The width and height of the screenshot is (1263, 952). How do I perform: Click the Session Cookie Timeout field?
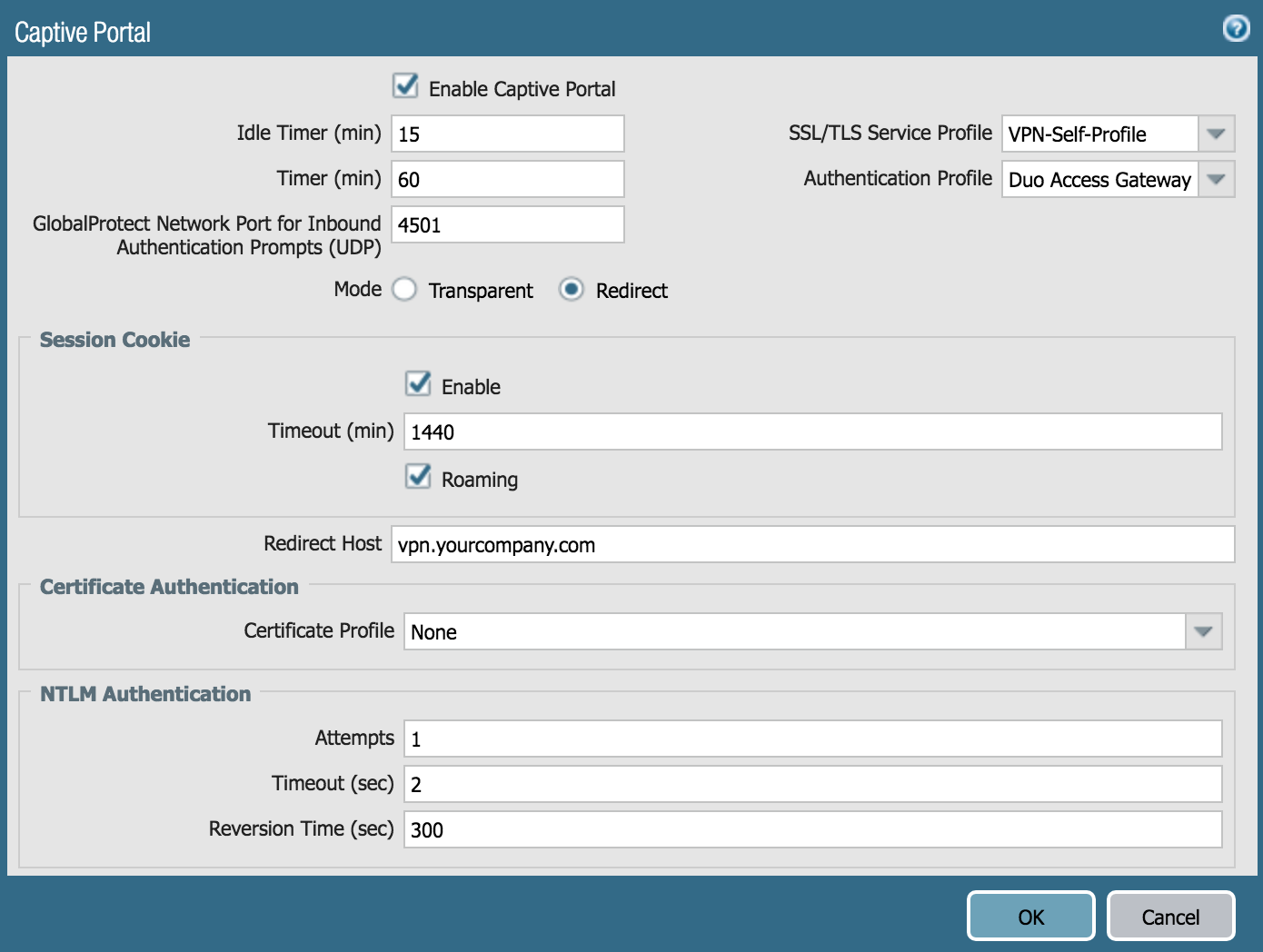coord(813,431)
